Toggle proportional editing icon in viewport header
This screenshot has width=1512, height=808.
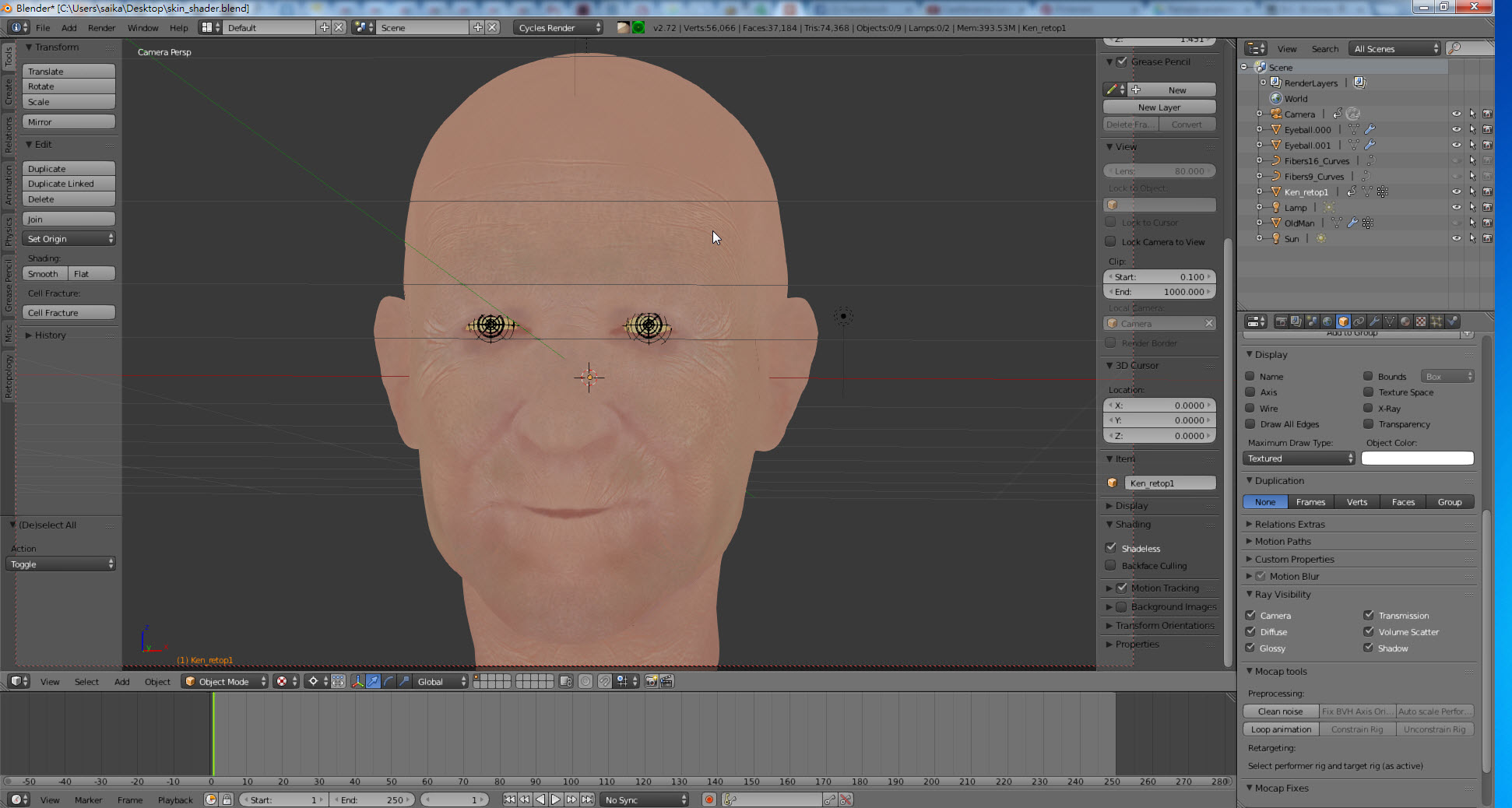click(585, 681)
